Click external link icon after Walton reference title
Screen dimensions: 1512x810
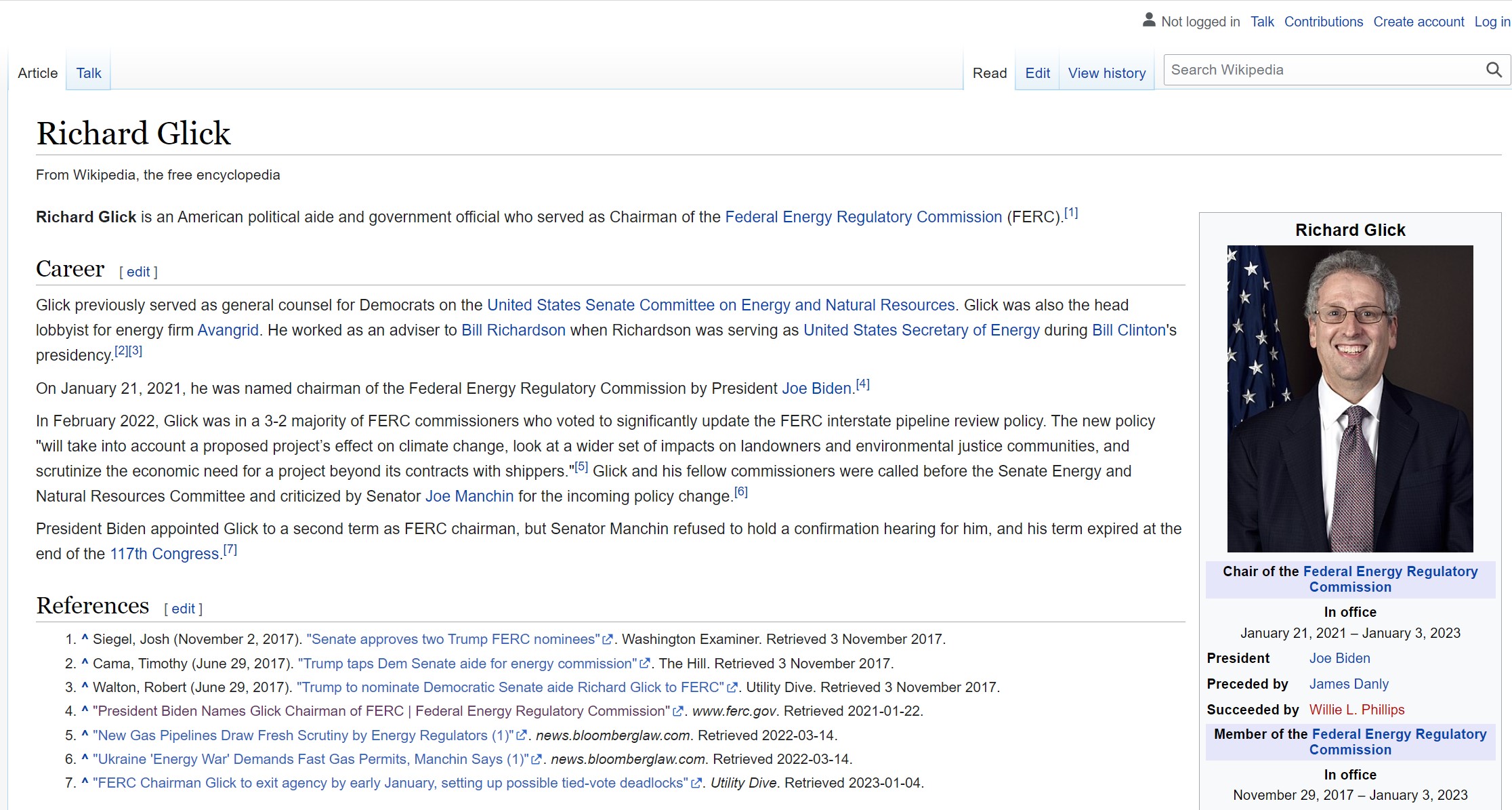tap(732, 687)
